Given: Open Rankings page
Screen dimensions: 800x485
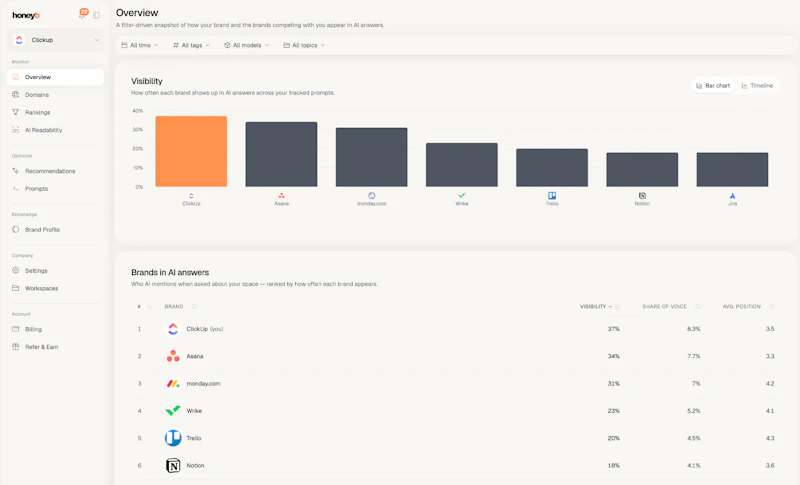Looking at the screenshot, I should coord(56,112).
